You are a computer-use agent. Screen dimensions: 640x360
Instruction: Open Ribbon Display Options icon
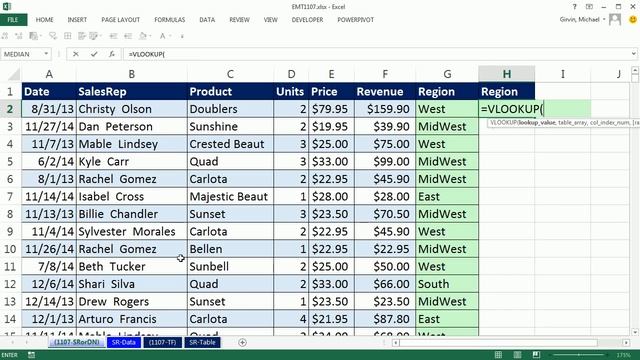(589, 7)
